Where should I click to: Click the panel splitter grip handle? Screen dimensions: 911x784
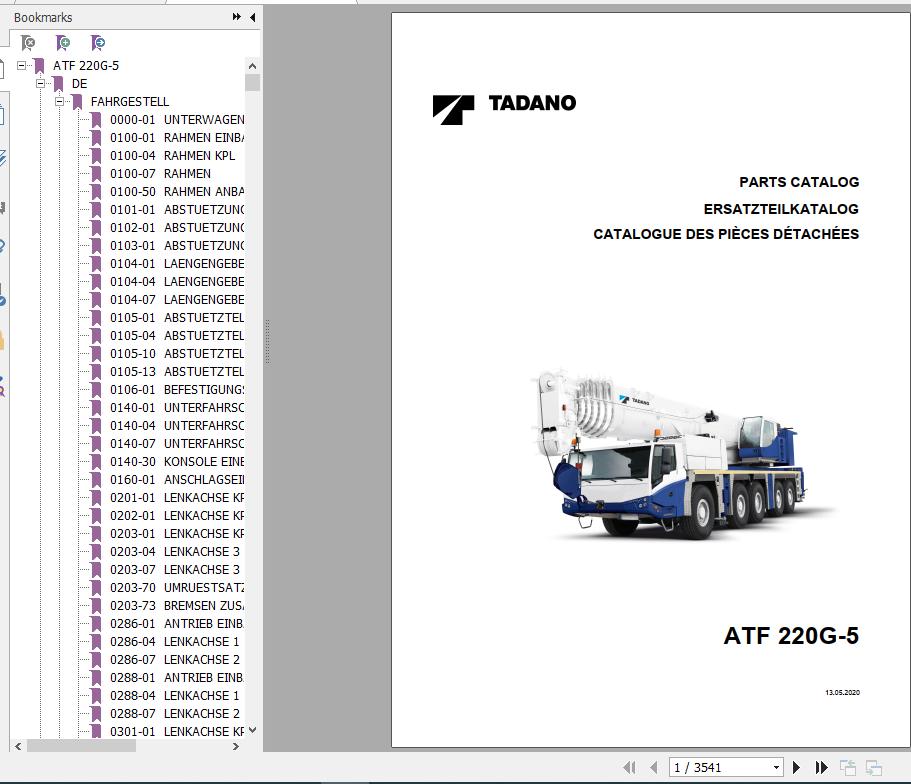pos(267,342)
